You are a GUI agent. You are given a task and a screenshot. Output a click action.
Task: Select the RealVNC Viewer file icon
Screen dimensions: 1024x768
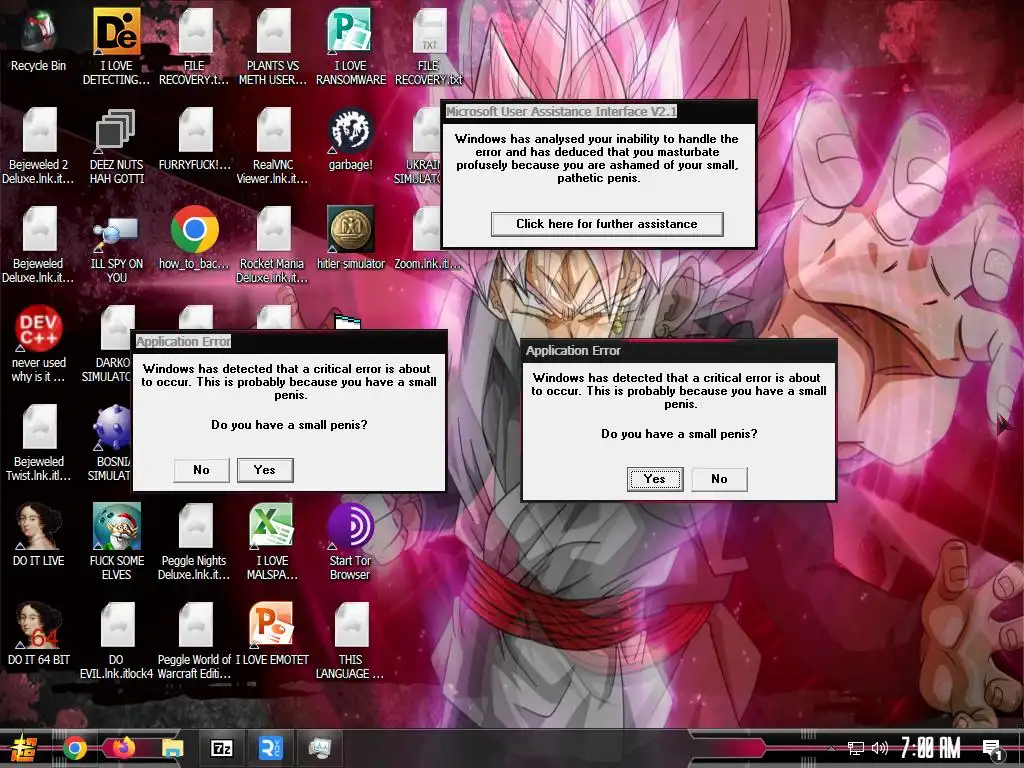pyautogui.click(x=274, y=131)
